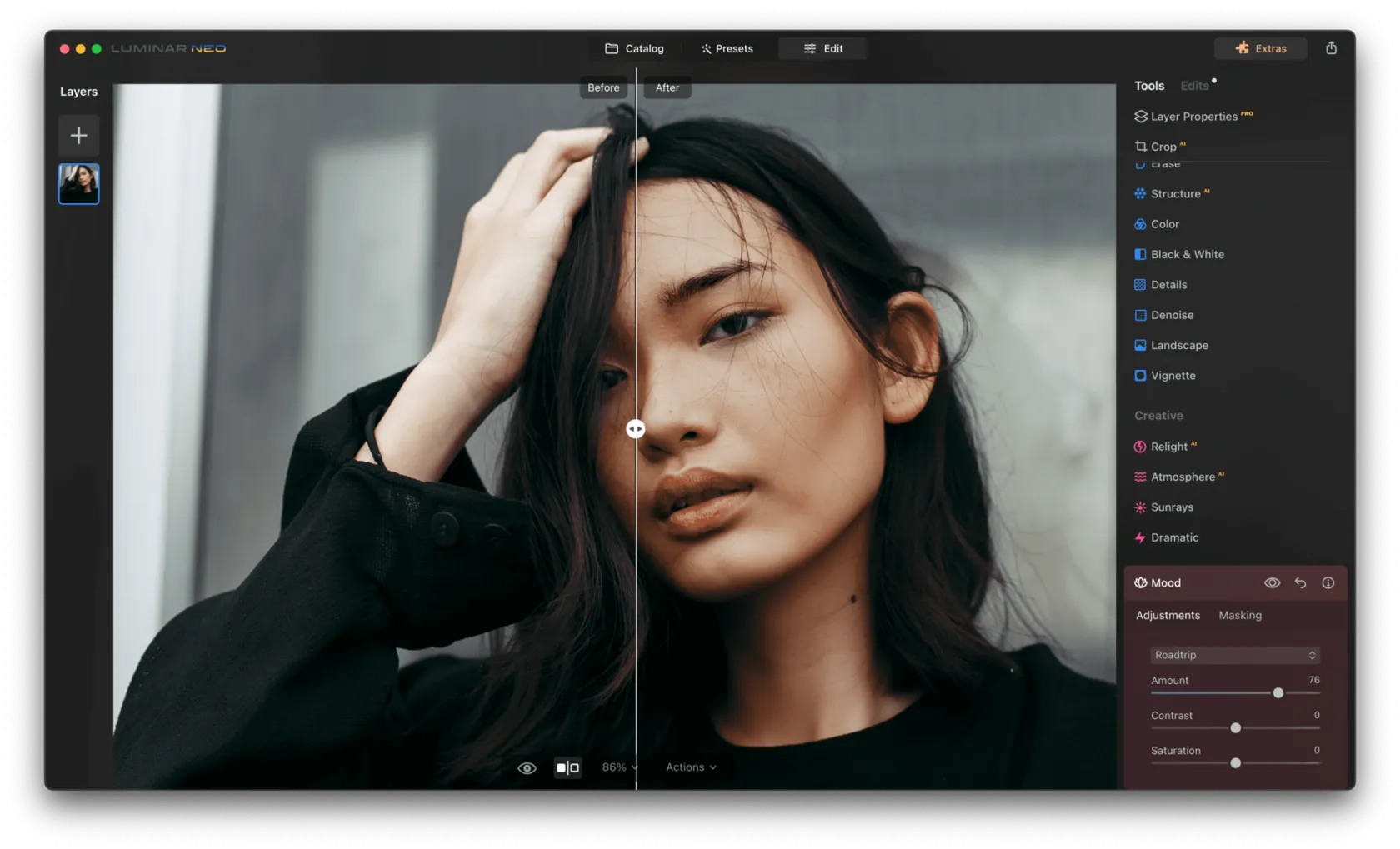Toggle the before/after split compare view
This screenshot has height=849, width=1400.
pyautogui.click(x=567, y=768)
